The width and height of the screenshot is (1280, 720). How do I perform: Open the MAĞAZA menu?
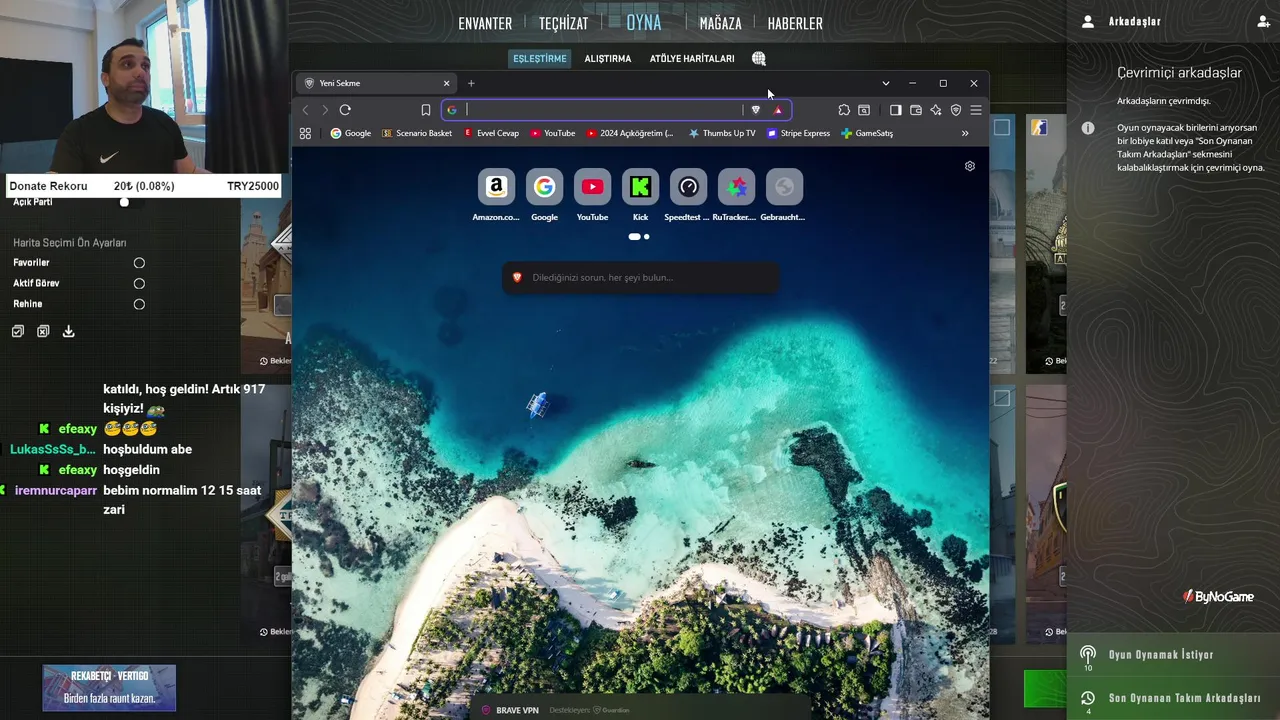coord(720,23)
